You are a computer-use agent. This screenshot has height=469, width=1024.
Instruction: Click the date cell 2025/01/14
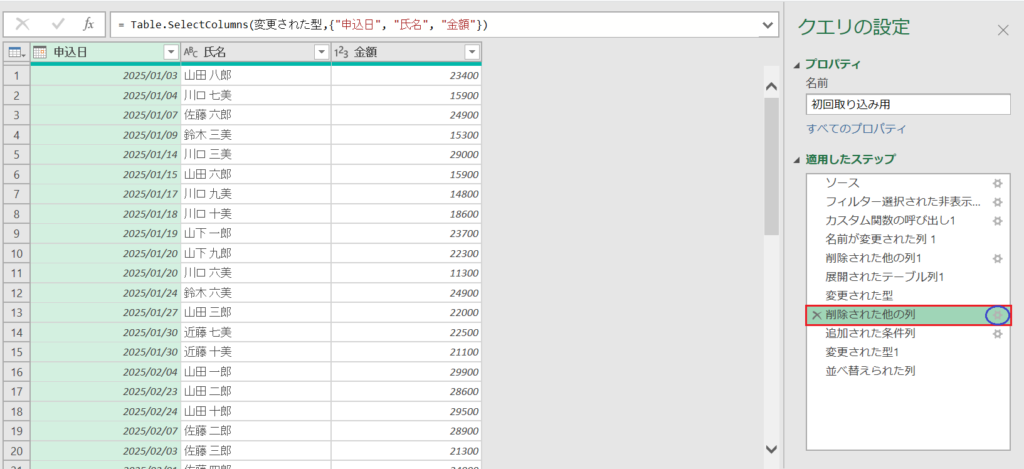click(x=105, y=155)
